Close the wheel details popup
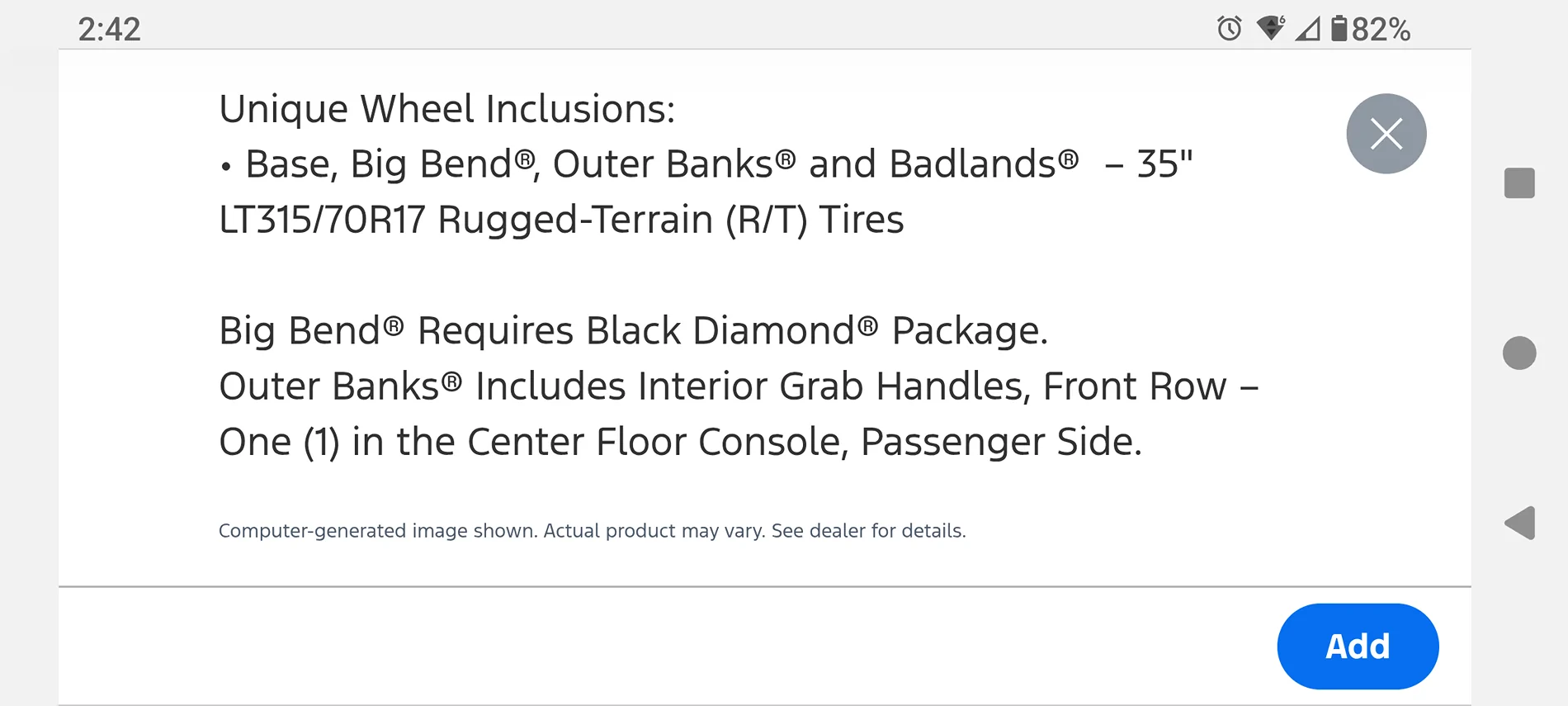This screenshot has width=1568, height=706. tap(1386, 134)
